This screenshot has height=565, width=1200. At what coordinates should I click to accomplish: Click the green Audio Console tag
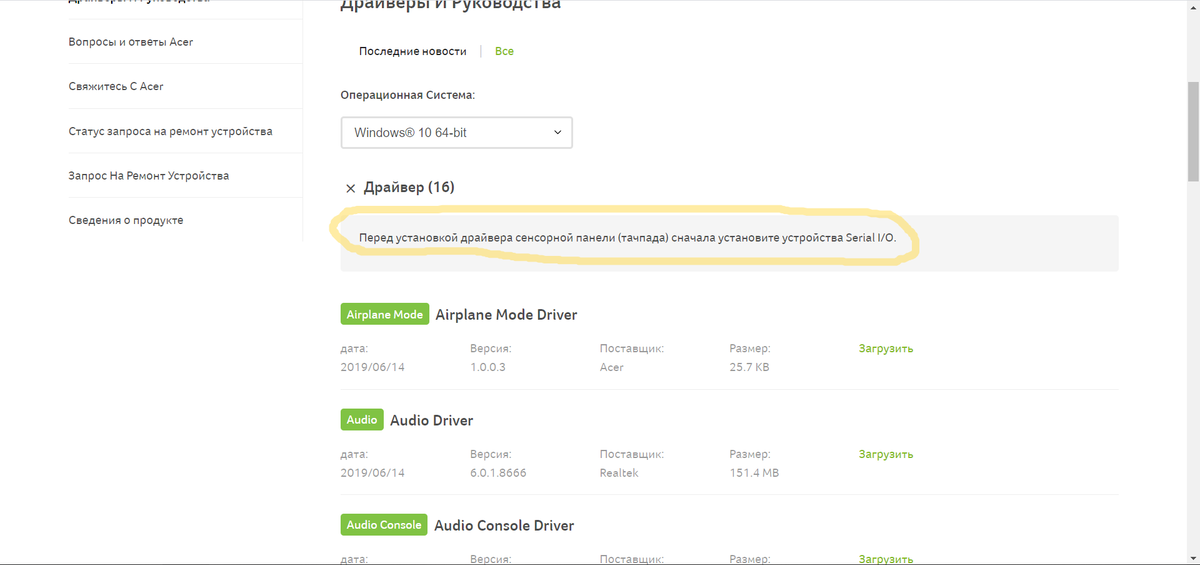point(384,525)
